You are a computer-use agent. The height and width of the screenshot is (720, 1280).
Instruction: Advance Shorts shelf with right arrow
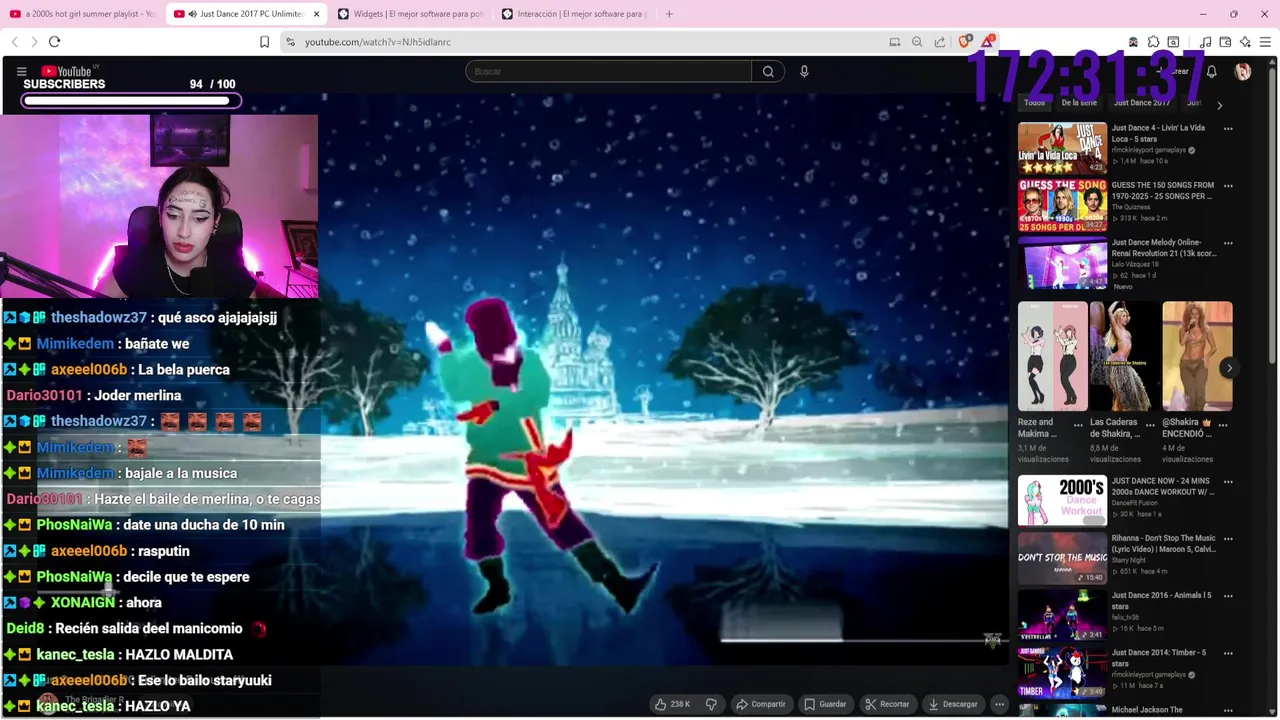point(1229,368)
